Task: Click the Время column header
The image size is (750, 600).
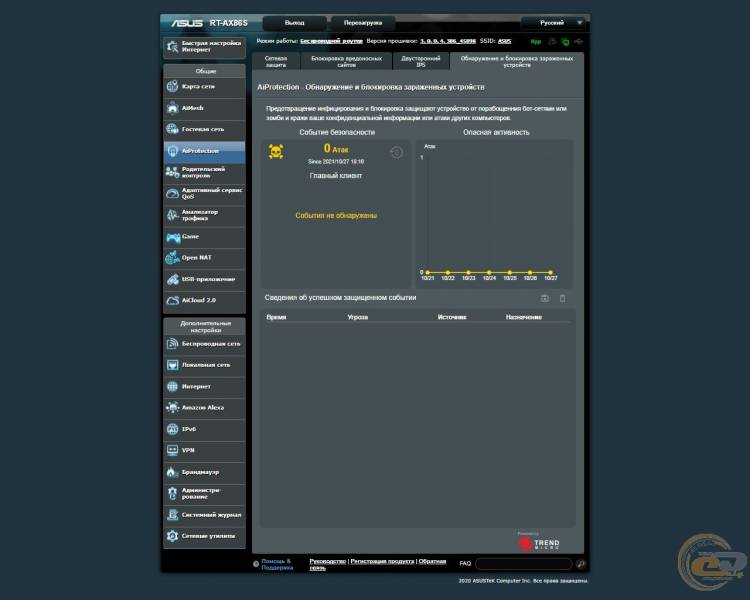Action: click(x=276, y=317)
